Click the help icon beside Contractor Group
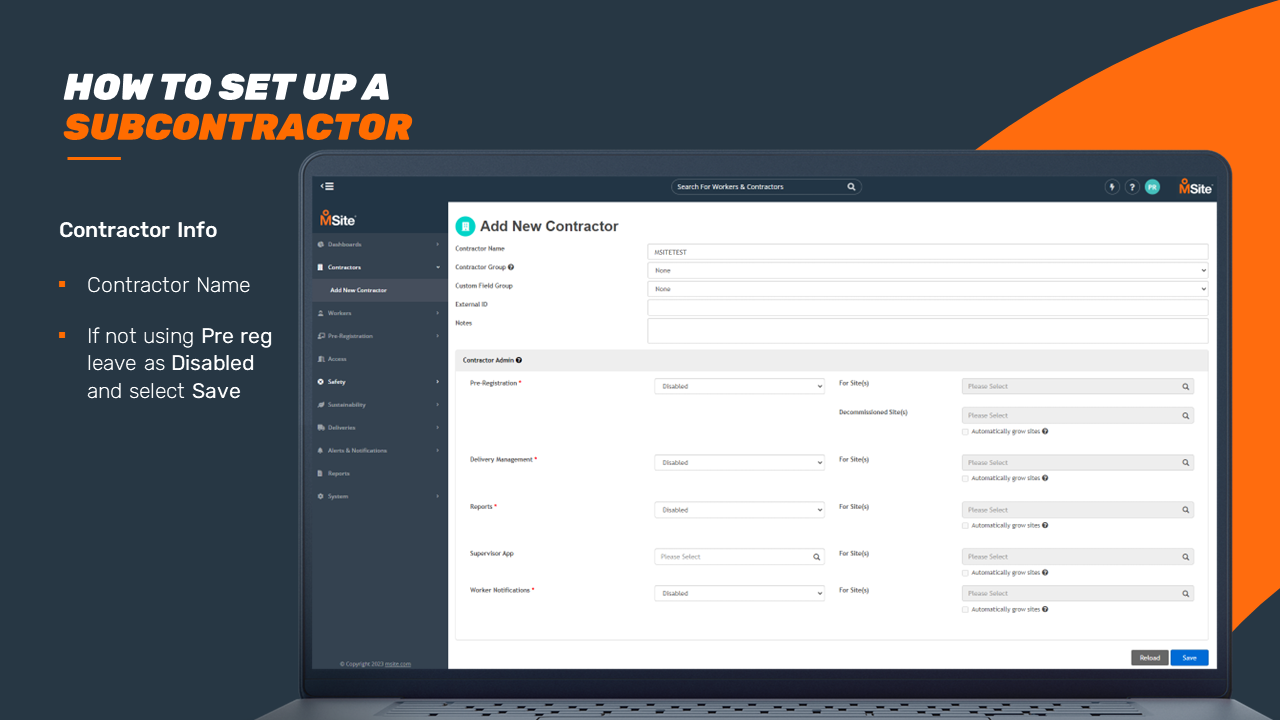The image size is (1280, 720). [x=511, y=268]
